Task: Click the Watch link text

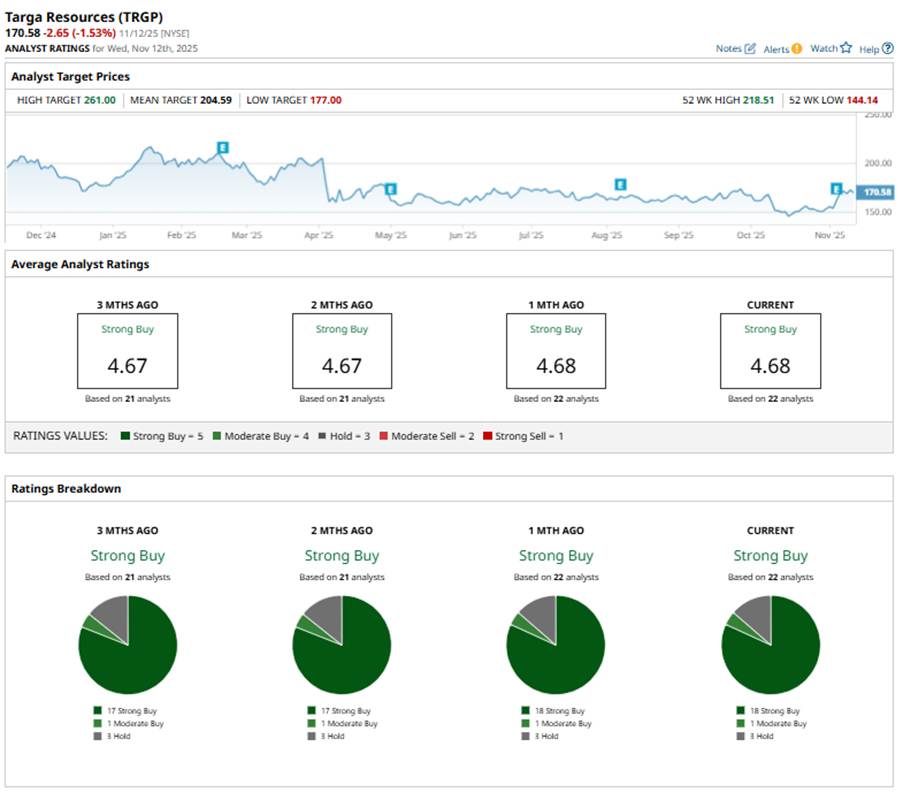Action: coord(823,48)
